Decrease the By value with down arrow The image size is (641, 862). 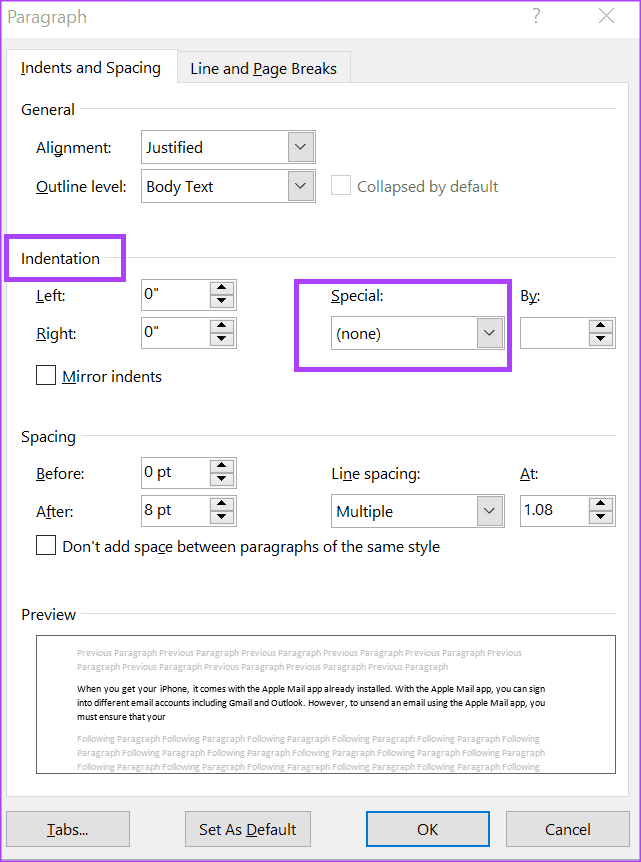(601, 340)
